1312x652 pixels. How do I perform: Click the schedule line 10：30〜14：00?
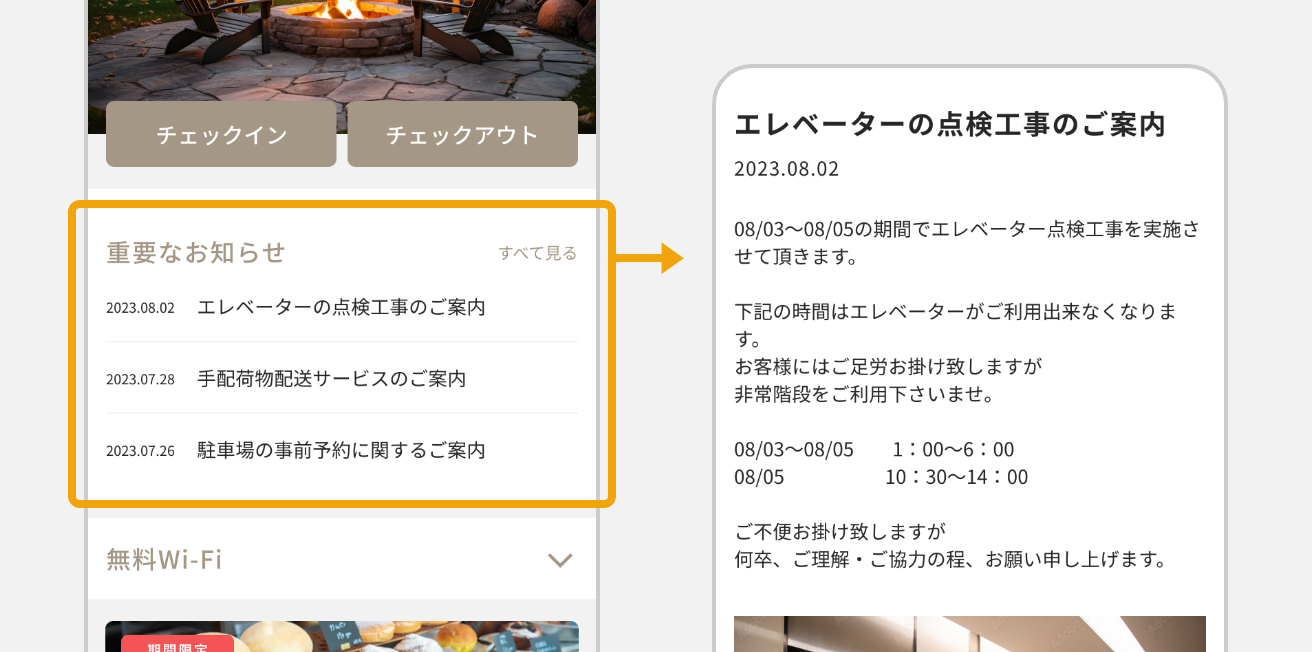point(956,477)
